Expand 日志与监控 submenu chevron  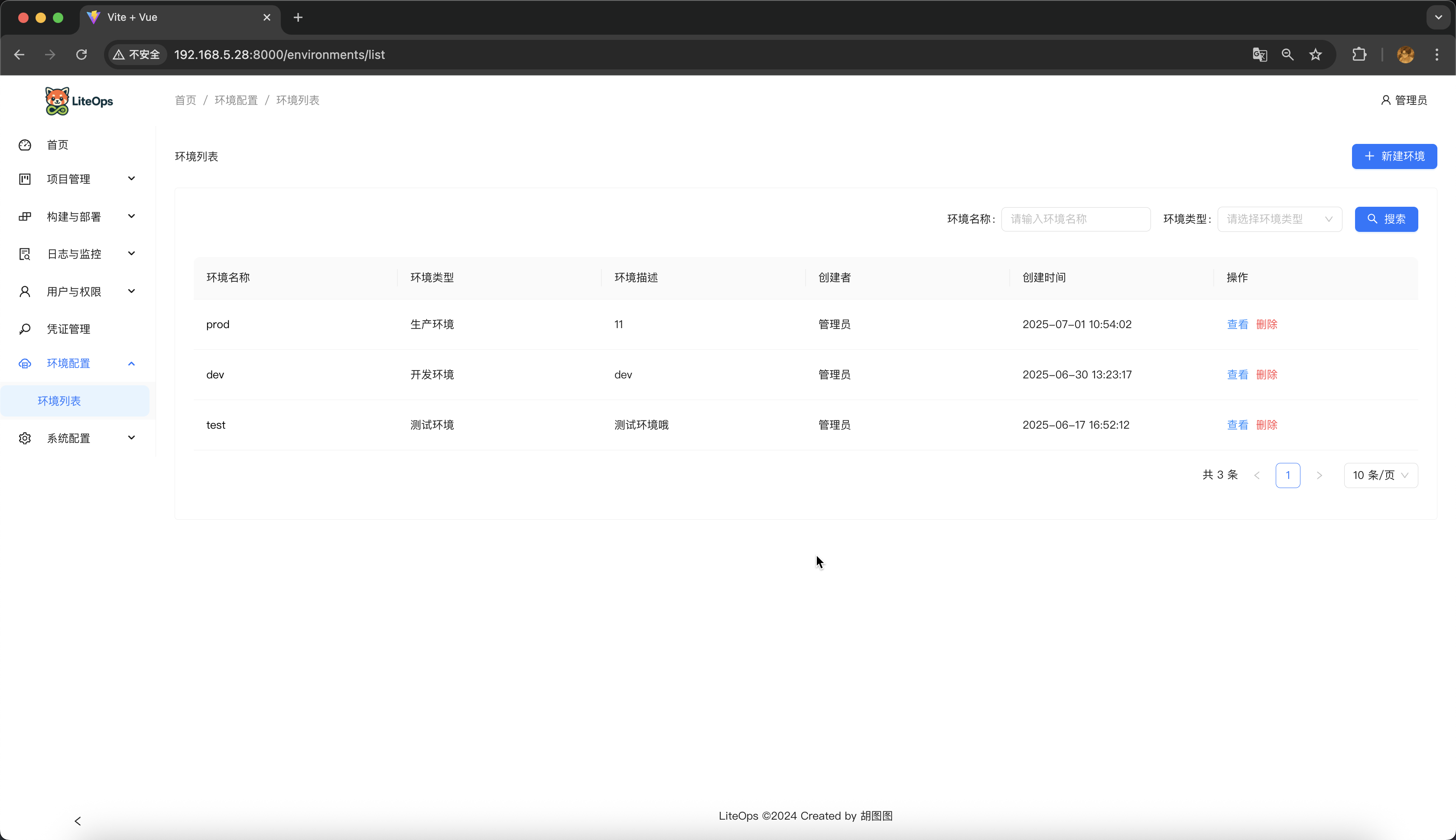[x=131, y=254]
